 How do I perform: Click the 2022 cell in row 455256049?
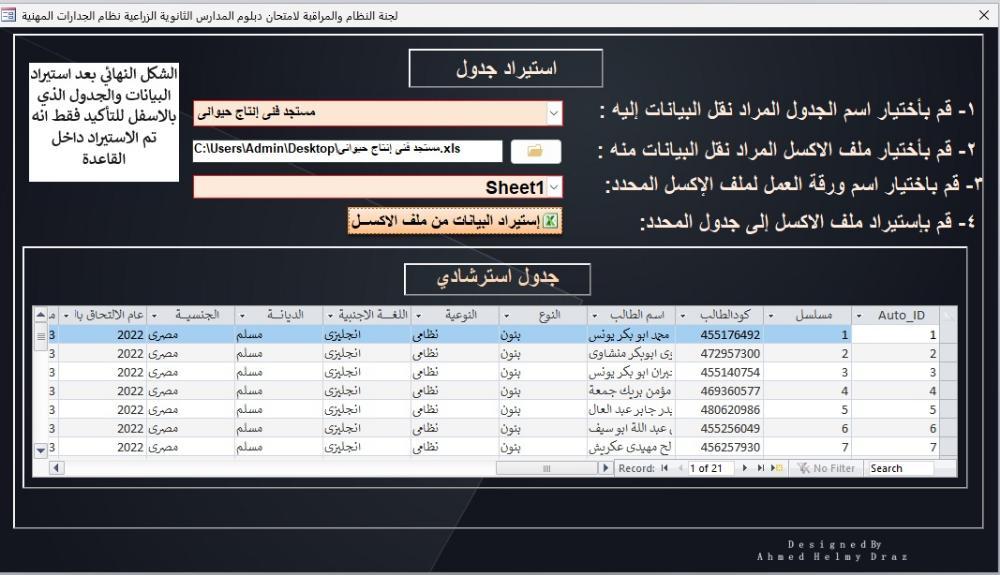coord(103,428)
